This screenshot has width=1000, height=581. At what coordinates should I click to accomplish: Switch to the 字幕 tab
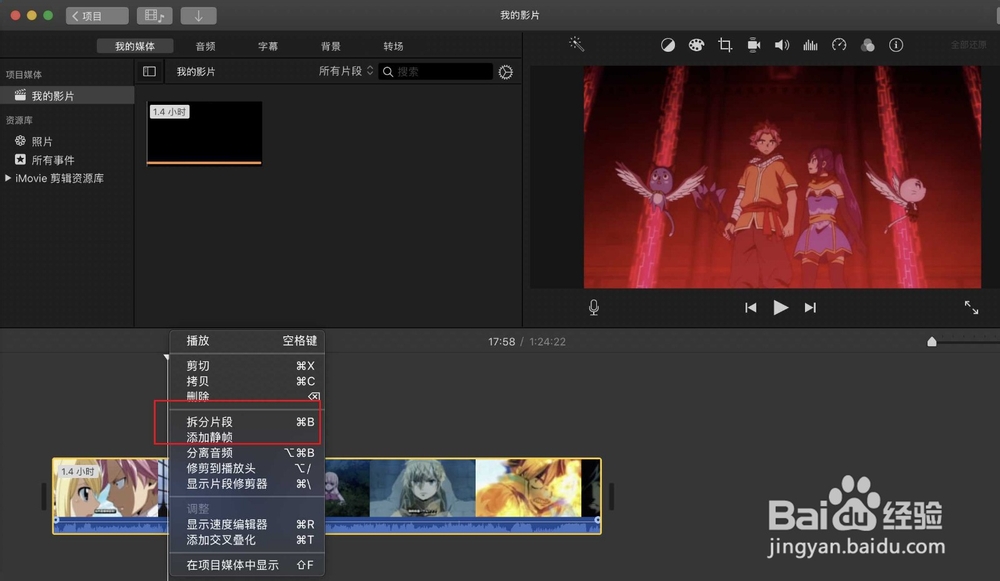pos(268,46)
